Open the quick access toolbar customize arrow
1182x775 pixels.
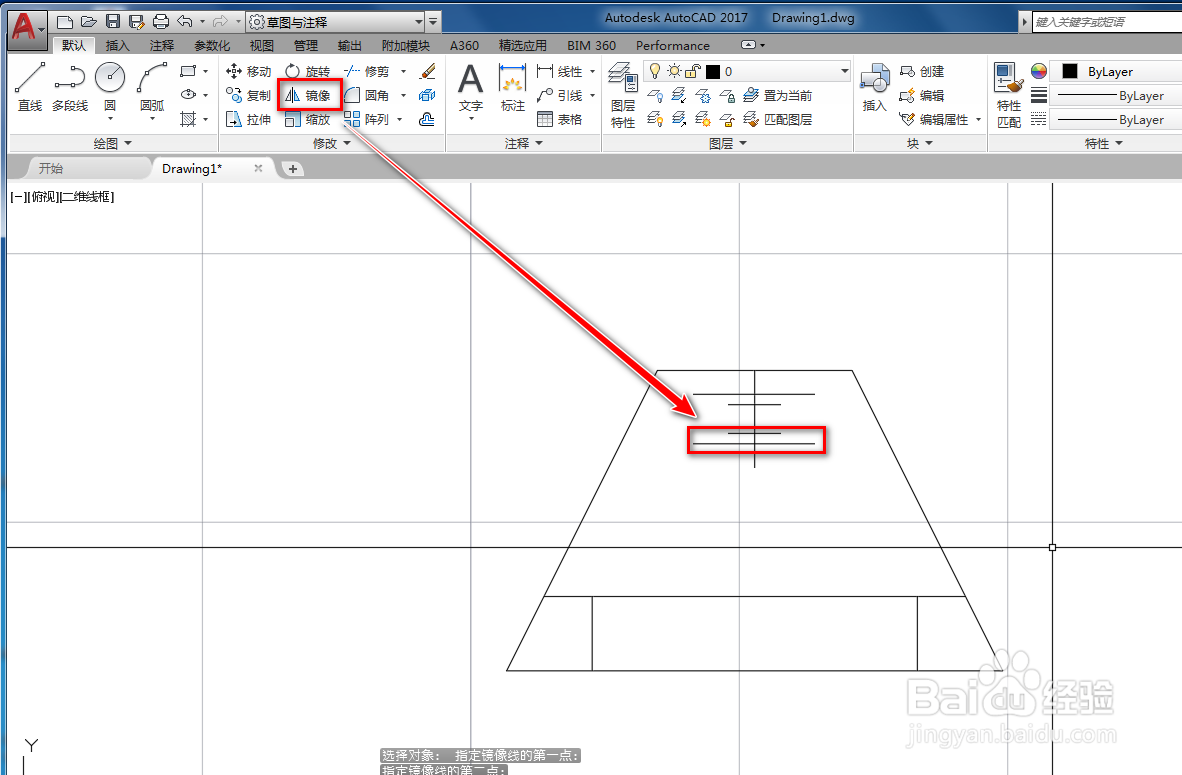pyautogui.click(x=433, y=22)
